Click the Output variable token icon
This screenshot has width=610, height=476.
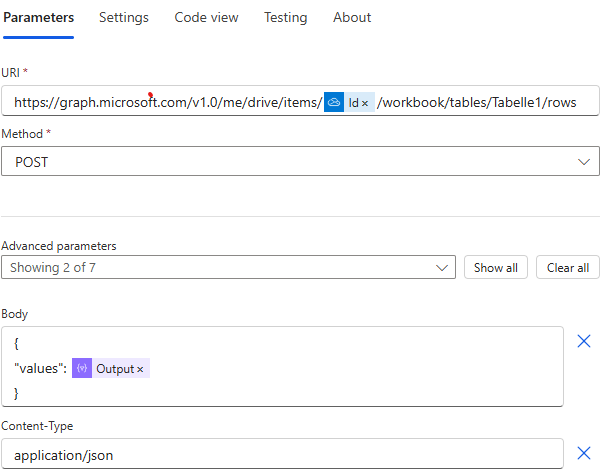[82, 369]
